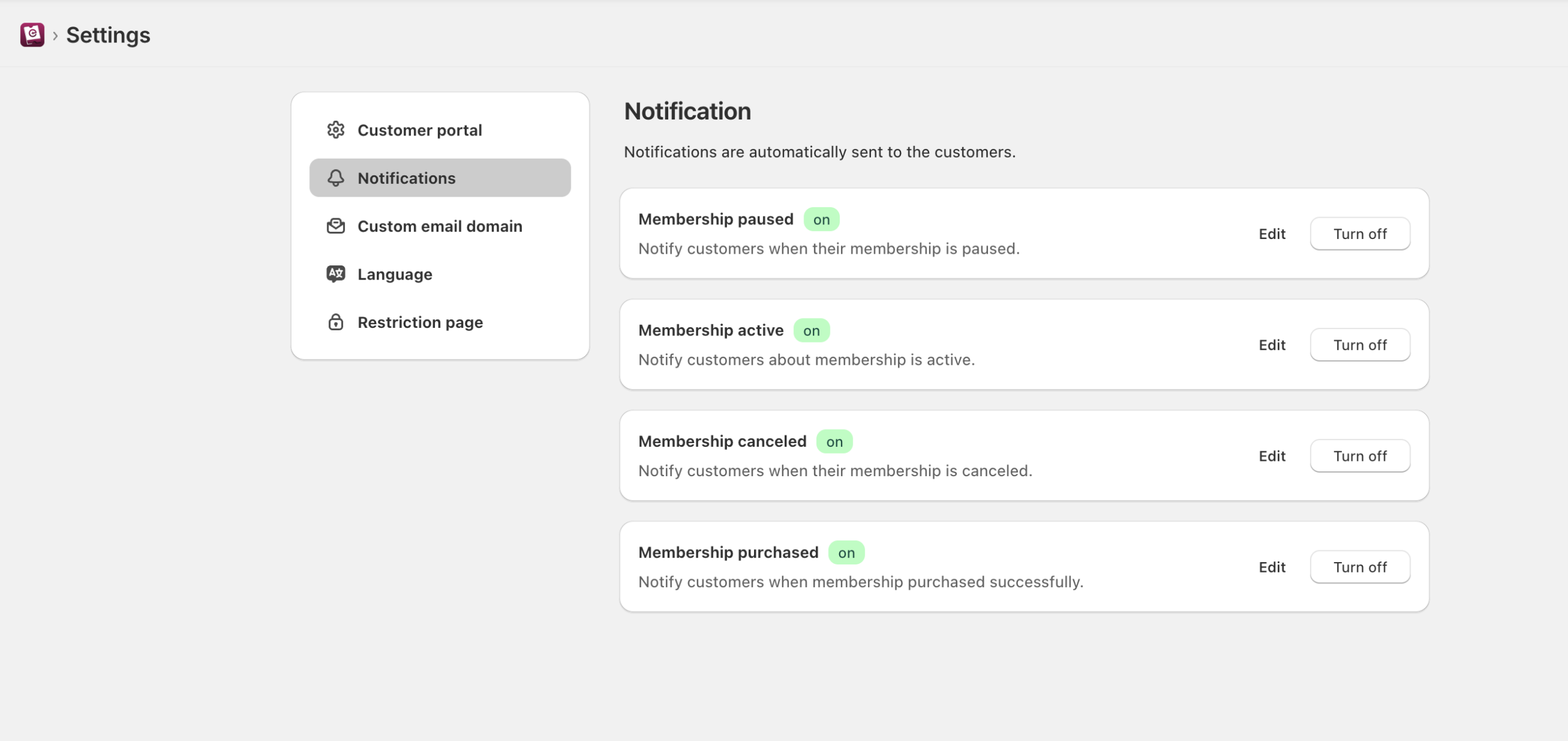This screenshot has height=741, width=1568.
Task: Click the on badge beside Membership purchased
Action: tap(846, 553)
